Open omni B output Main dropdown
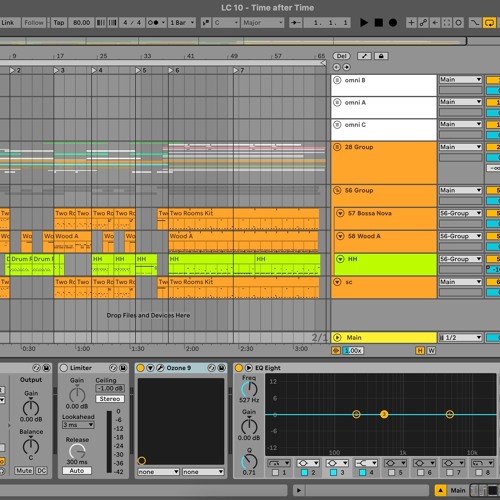 [x=461, y=79]
